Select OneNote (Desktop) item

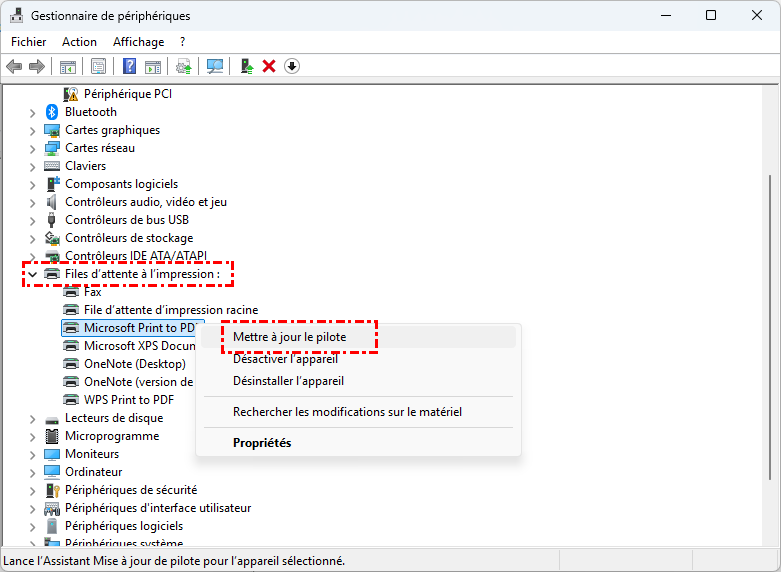pyautogui.click(x=134, y=364)
